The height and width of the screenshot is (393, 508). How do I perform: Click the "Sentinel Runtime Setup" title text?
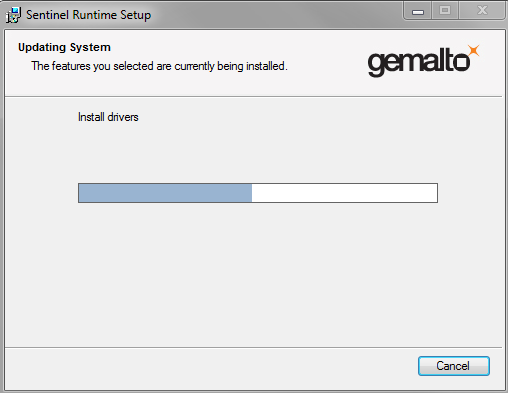(x=88, y=15)
